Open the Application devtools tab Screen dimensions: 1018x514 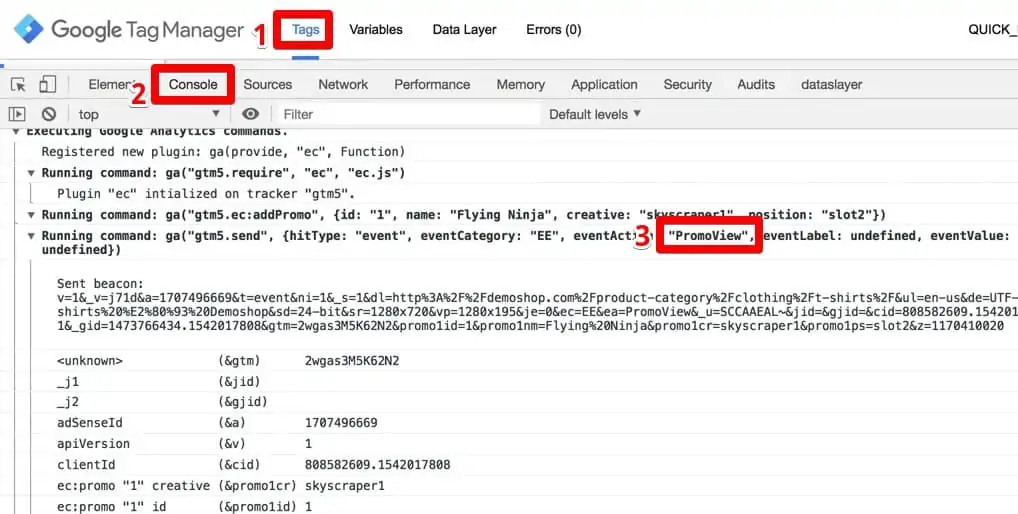tap(604, 85)
